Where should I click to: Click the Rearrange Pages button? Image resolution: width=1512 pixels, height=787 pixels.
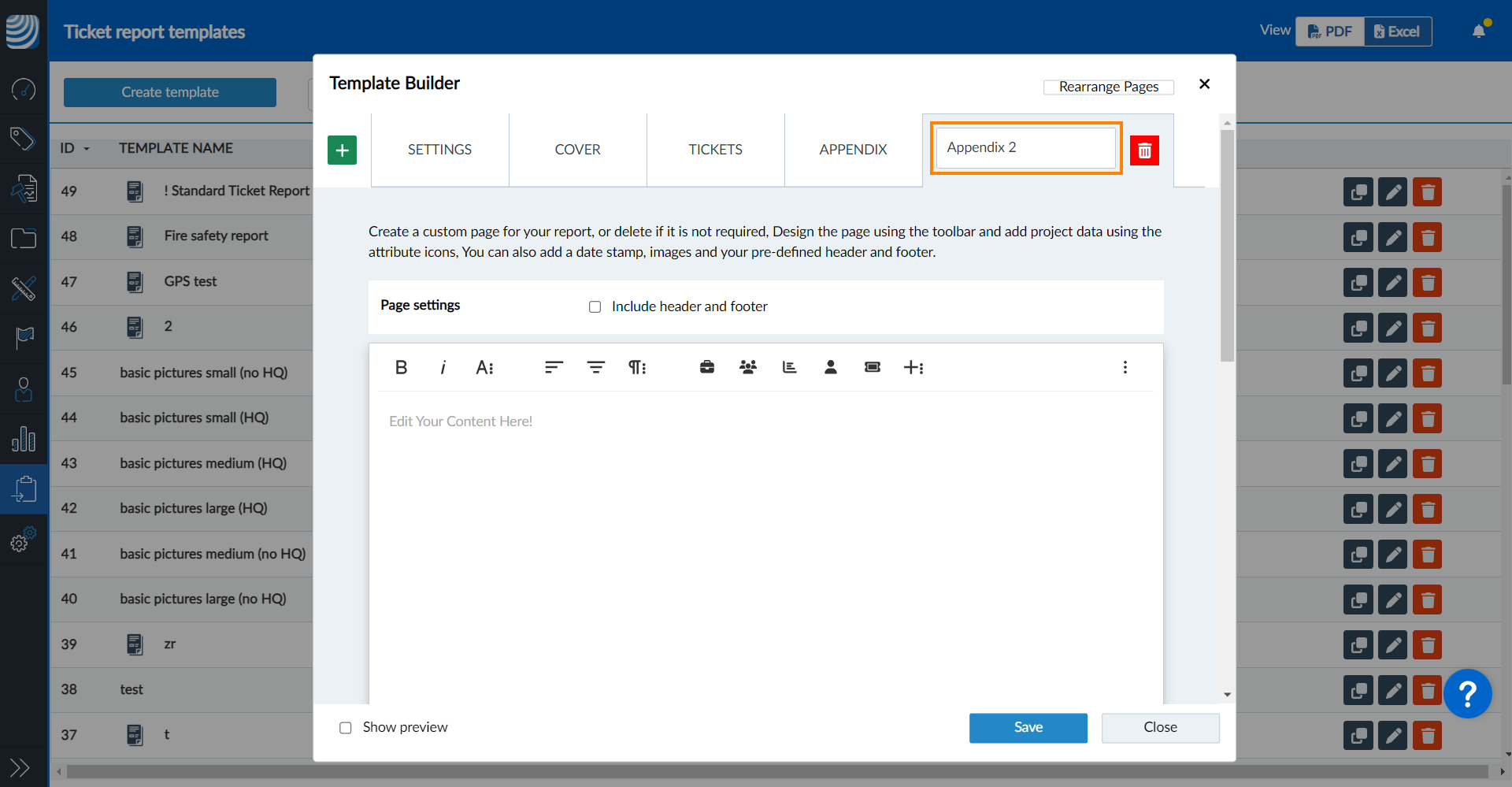[1108, 87]
